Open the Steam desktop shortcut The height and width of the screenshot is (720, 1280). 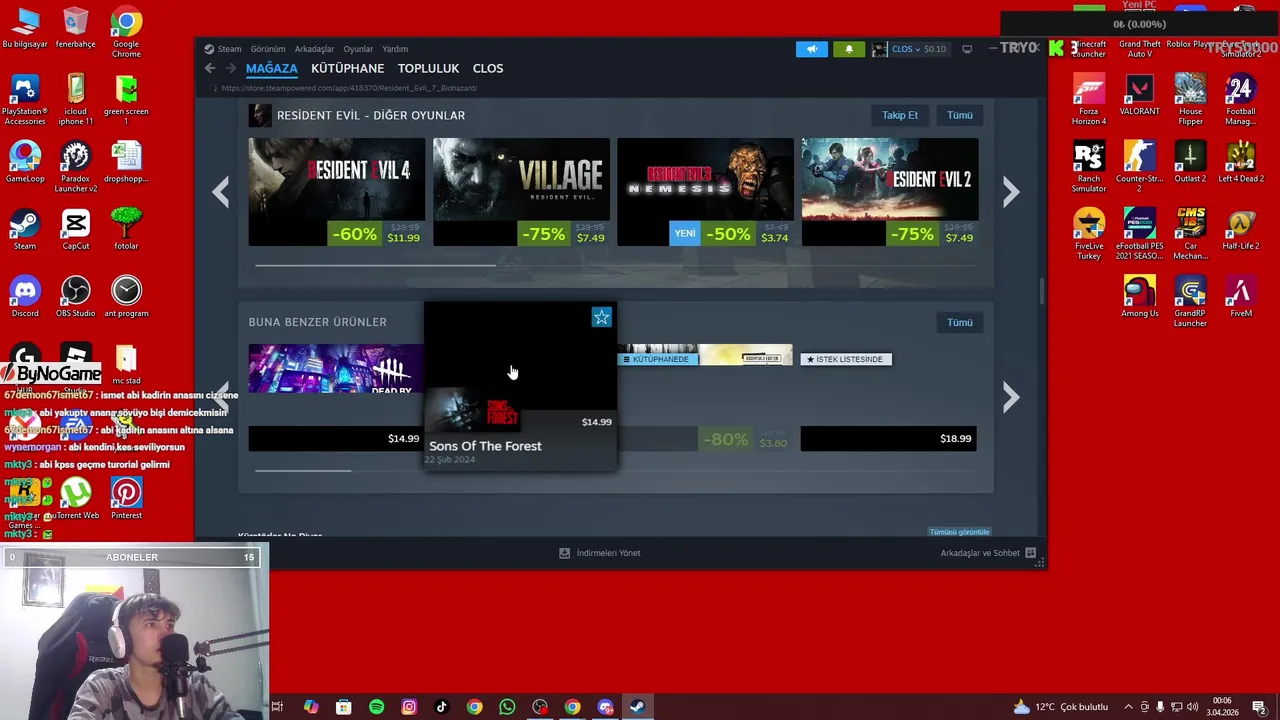click(x=25, y=230)
